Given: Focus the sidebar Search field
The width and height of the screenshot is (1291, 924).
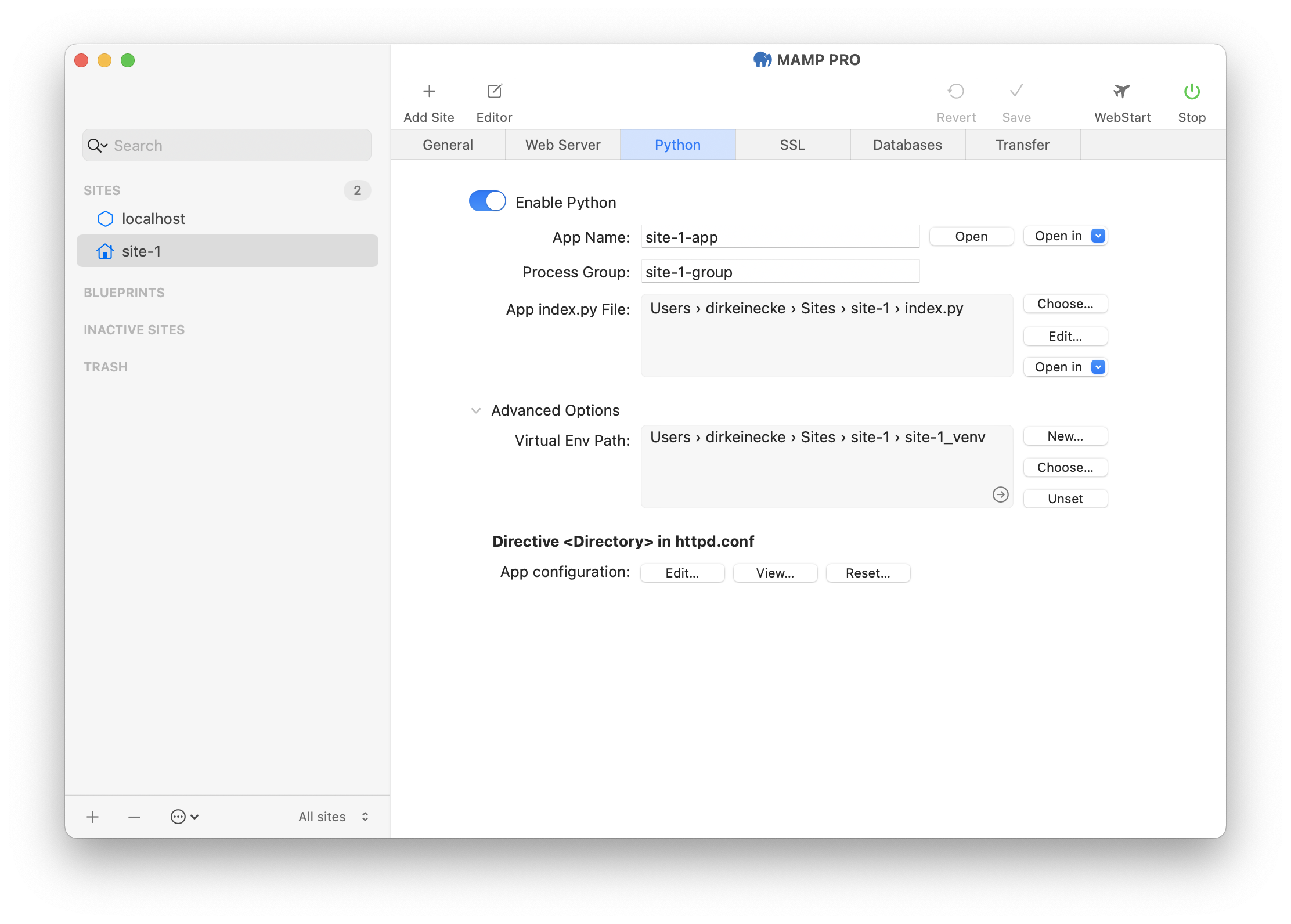Looking at the screenshot, I should (x=227, y=146).
